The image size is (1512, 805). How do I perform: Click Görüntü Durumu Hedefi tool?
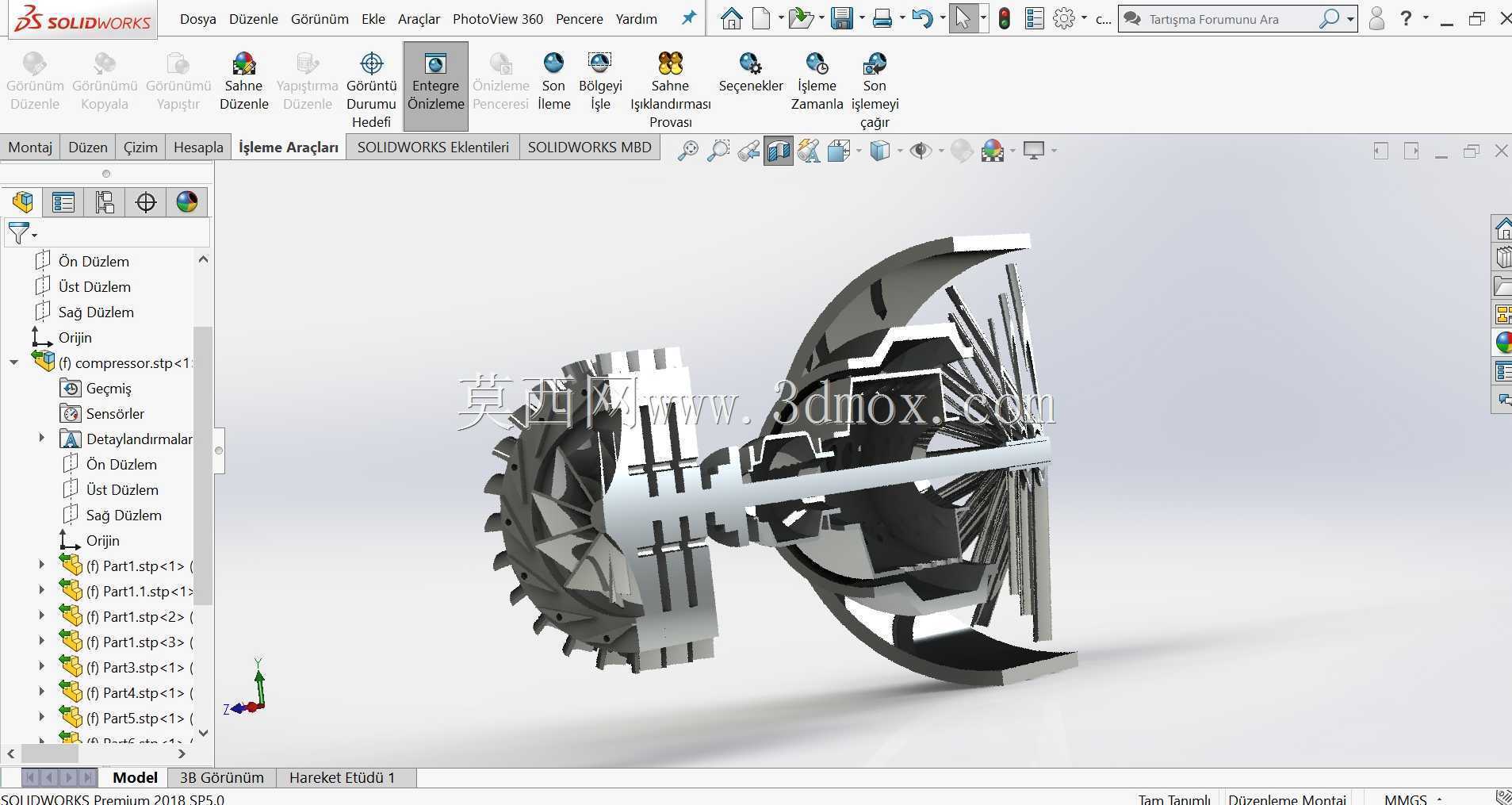pyautogui.click(x=371, y=88)
